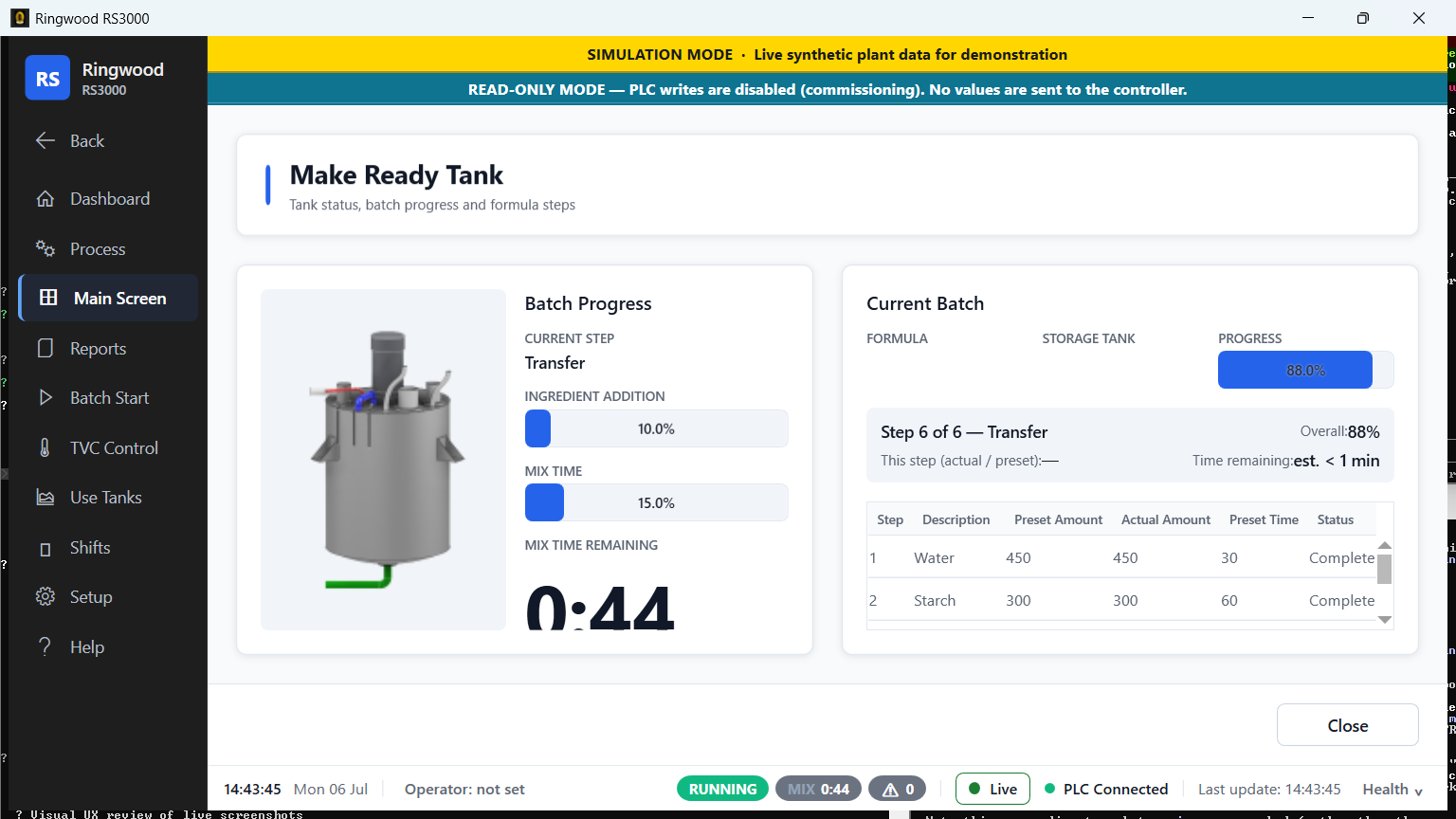Click the Operator: not set label
This screenshot has height=819, width=1456.
464,789
